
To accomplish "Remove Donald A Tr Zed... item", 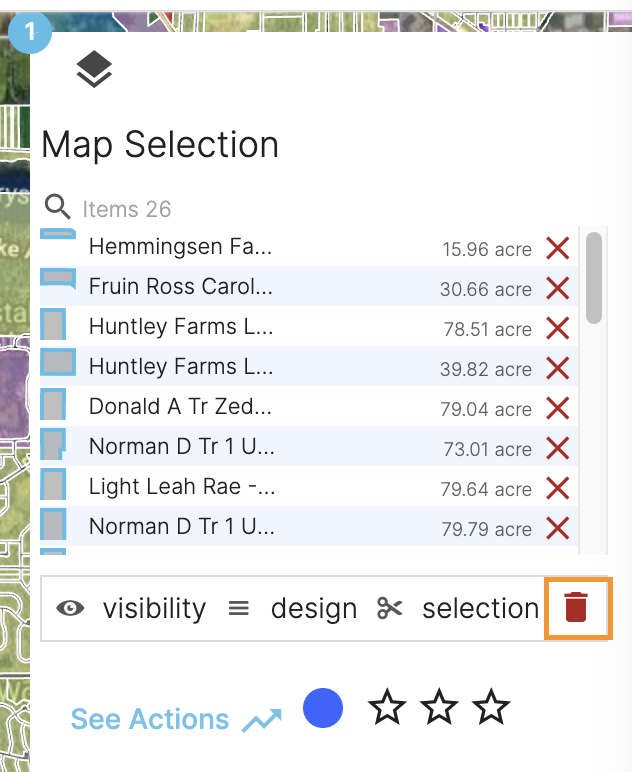I will [x=558, y=408].
